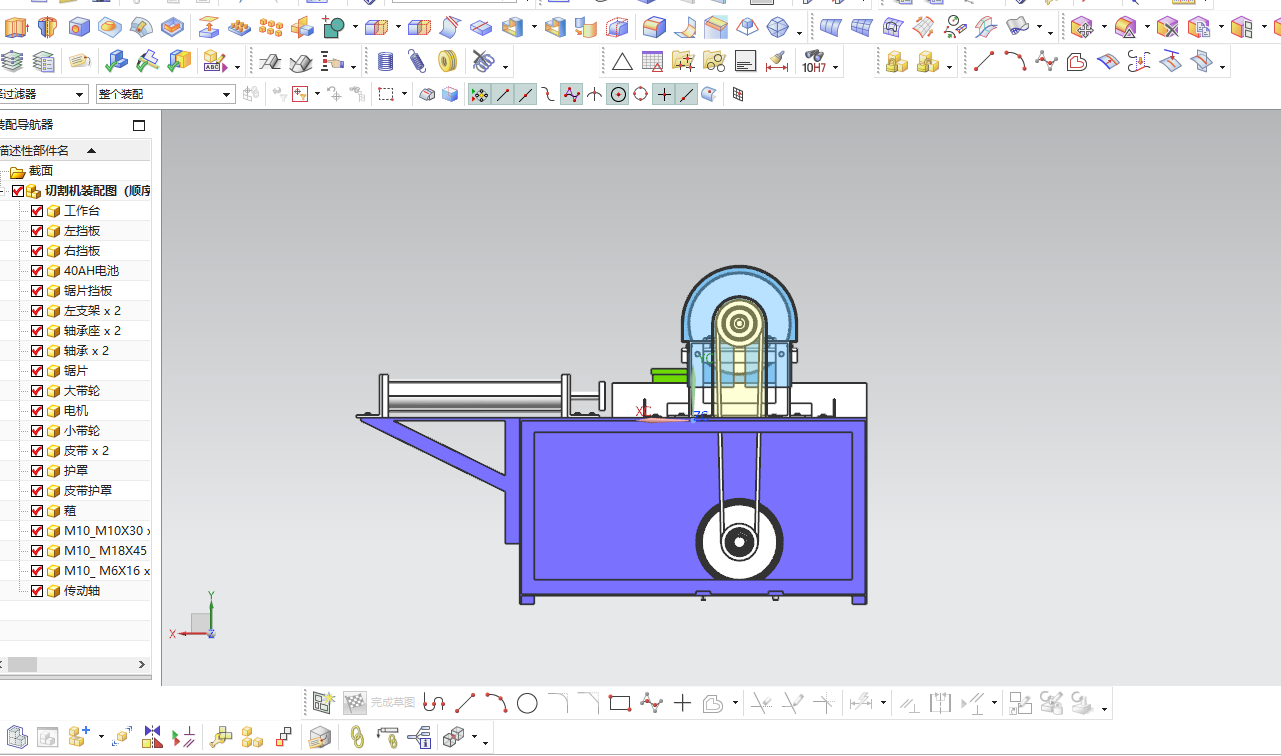The width and height of the screenshot is (1281, 756).
Task: Hide the 锯片 component via checkbox
Action: 37,371
